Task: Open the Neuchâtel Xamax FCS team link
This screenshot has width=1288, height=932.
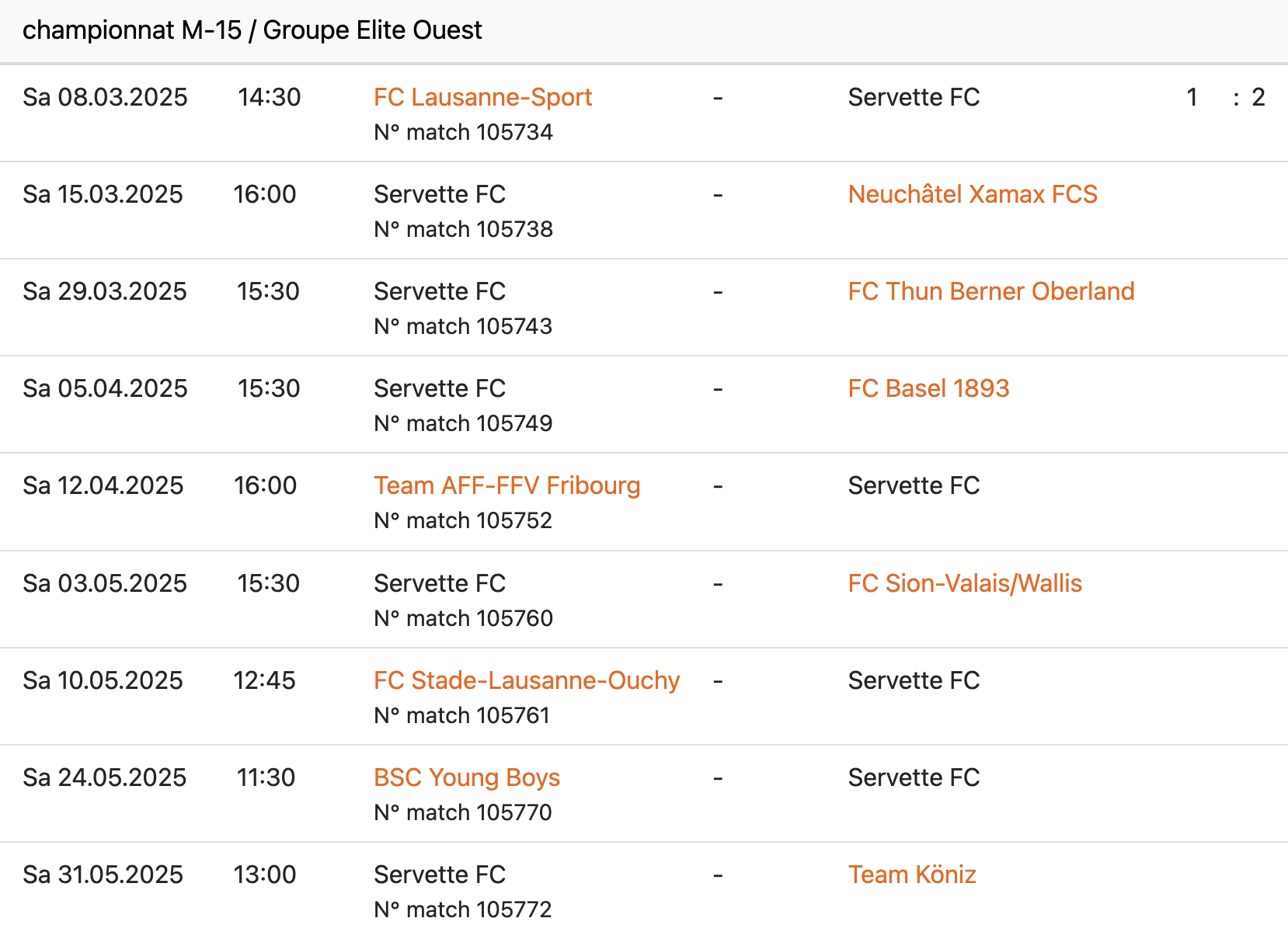Action: [x=972, y=194]
